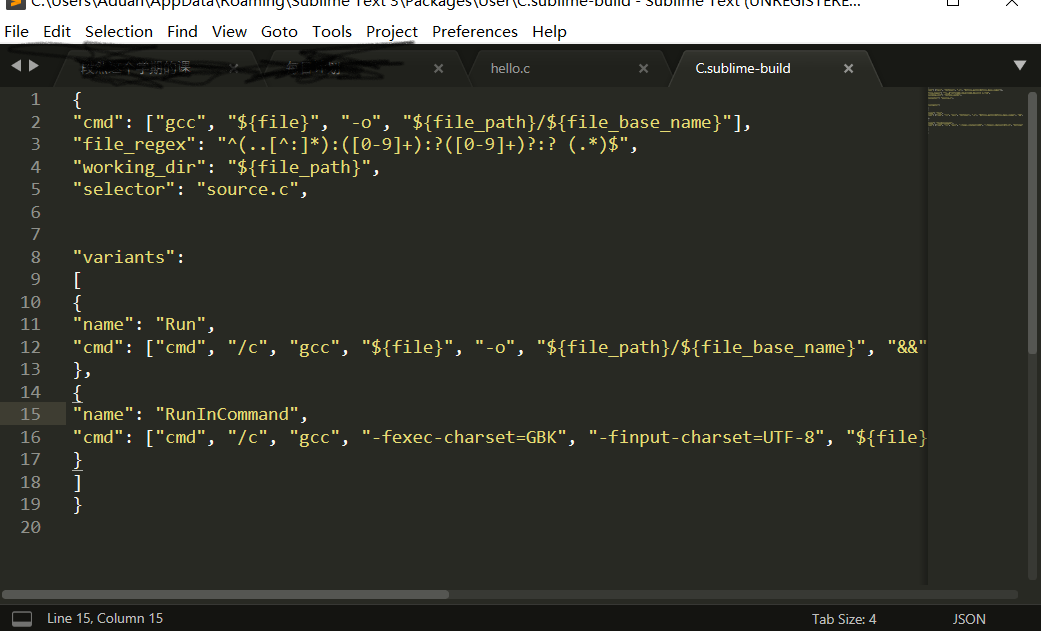Open the Tools menu
Image resolution: width=1041 pixels, height=631 pixels.
coord(332,32)
